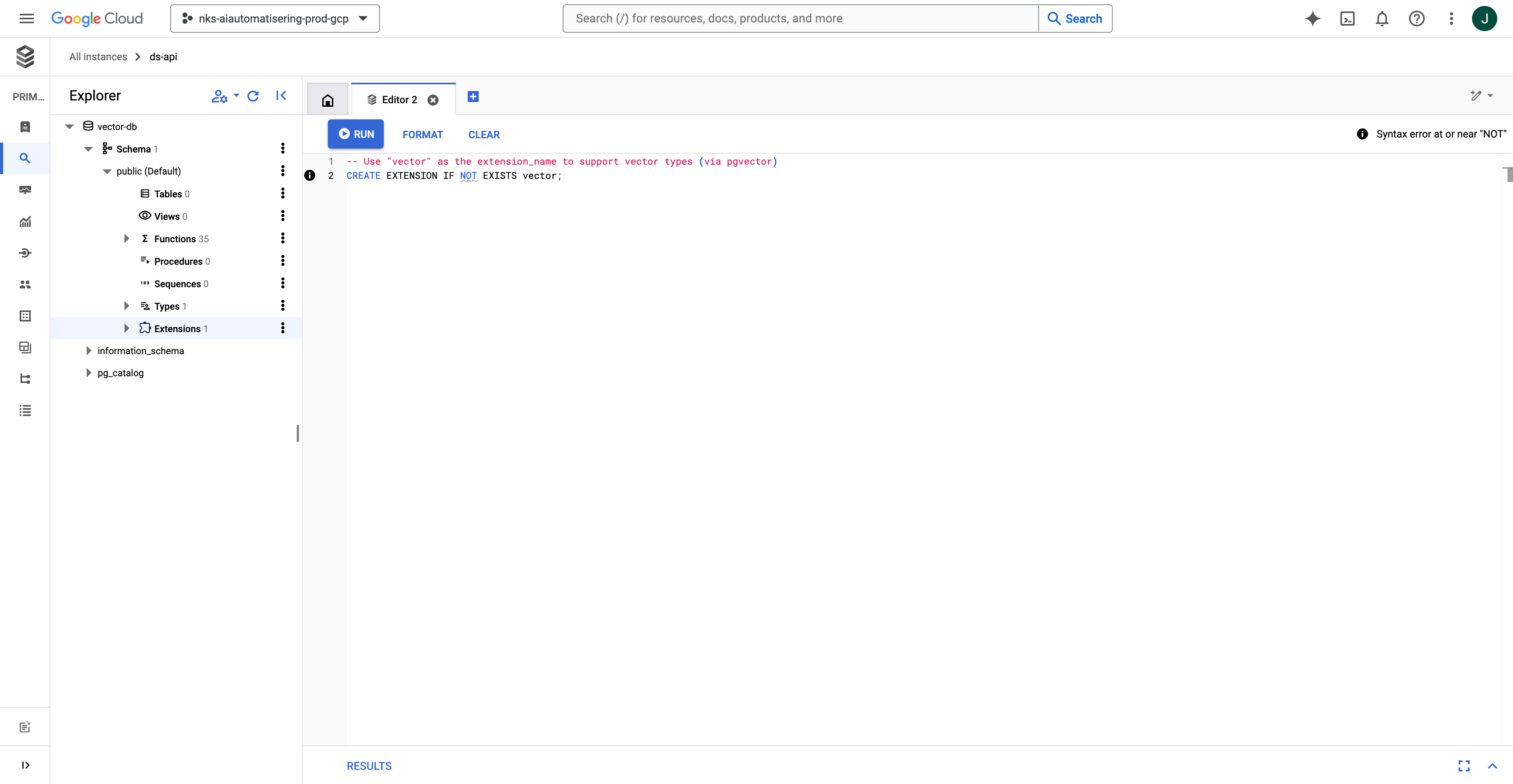1513x784 pixels.
Task: Open the main navigation hamburger menu
Action: click(x=26, y=19)
